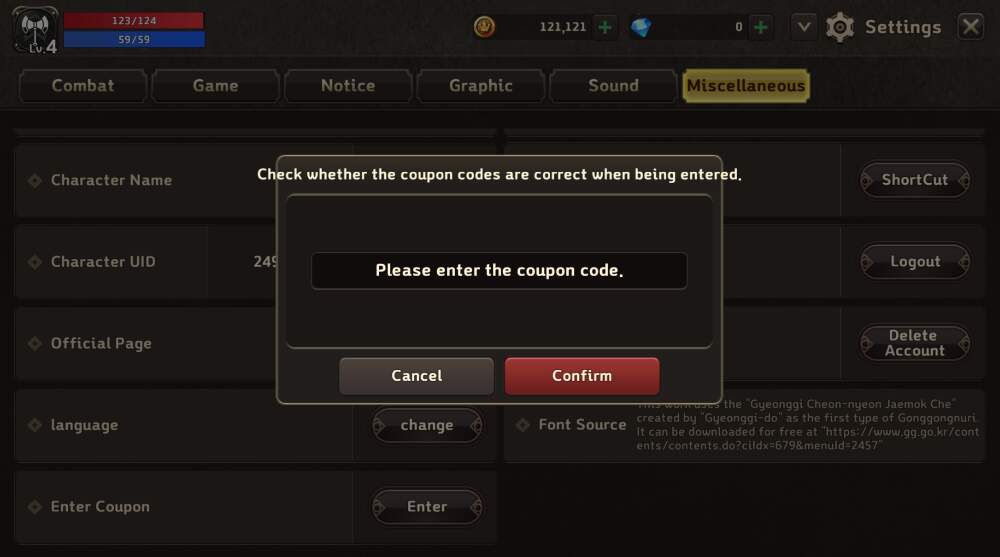Click the character axe avatar icon
Screen dimensions: 1000x557
tap(35, 30)
